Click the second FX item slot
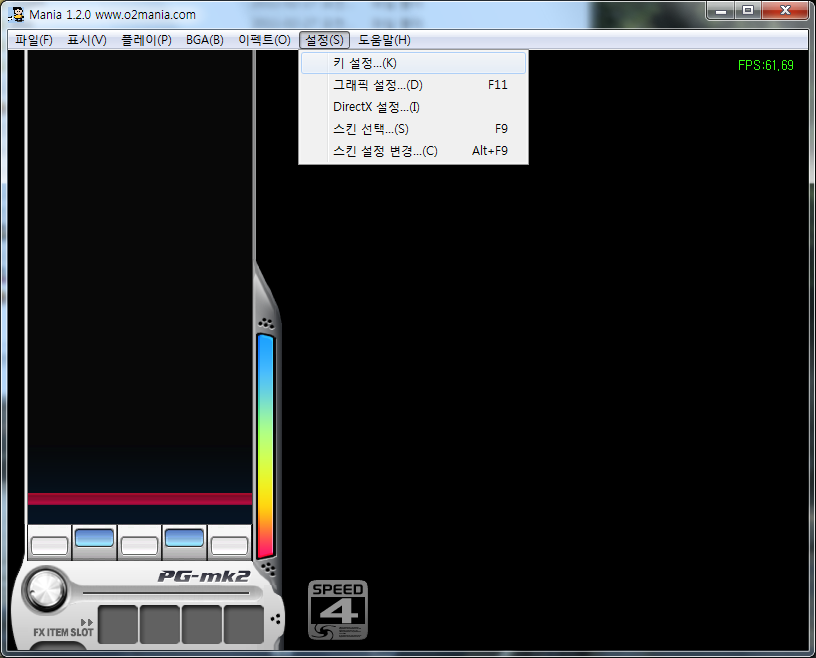Image resolution: width=816 pixels, height=658 pixels. pyautogui.click(x=160, y=624)
